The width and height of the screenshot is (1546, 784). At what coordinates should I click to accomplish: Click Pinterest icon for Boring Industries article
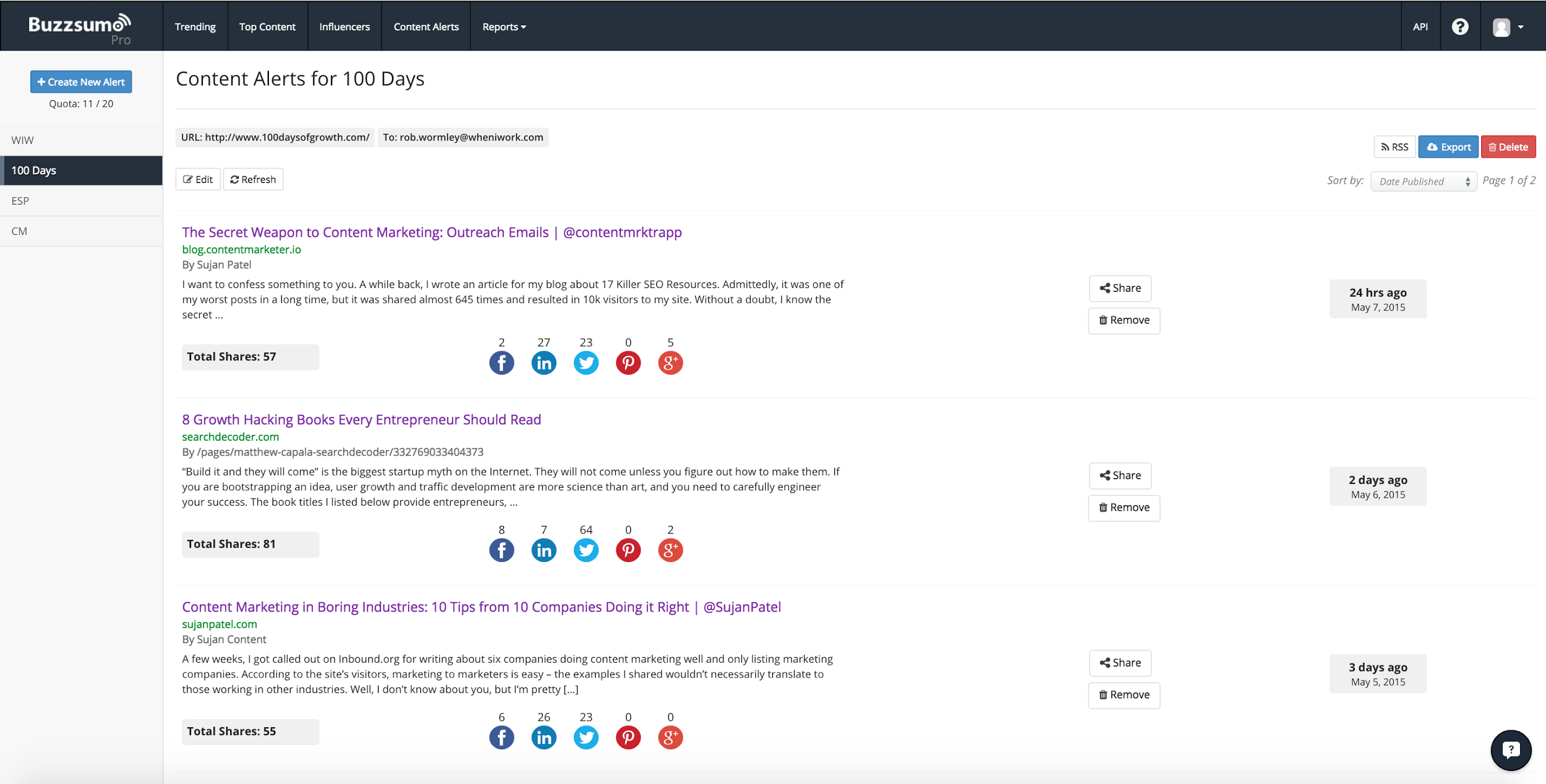628,738
